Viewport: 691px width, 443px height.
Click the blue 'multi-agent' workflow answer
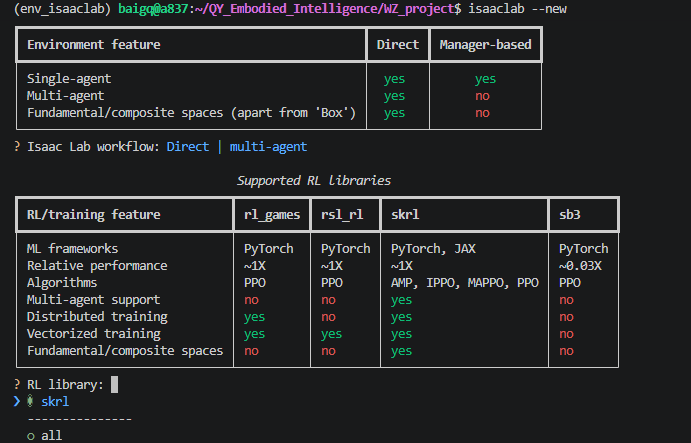pyautogui.click(x=268, y=147)
